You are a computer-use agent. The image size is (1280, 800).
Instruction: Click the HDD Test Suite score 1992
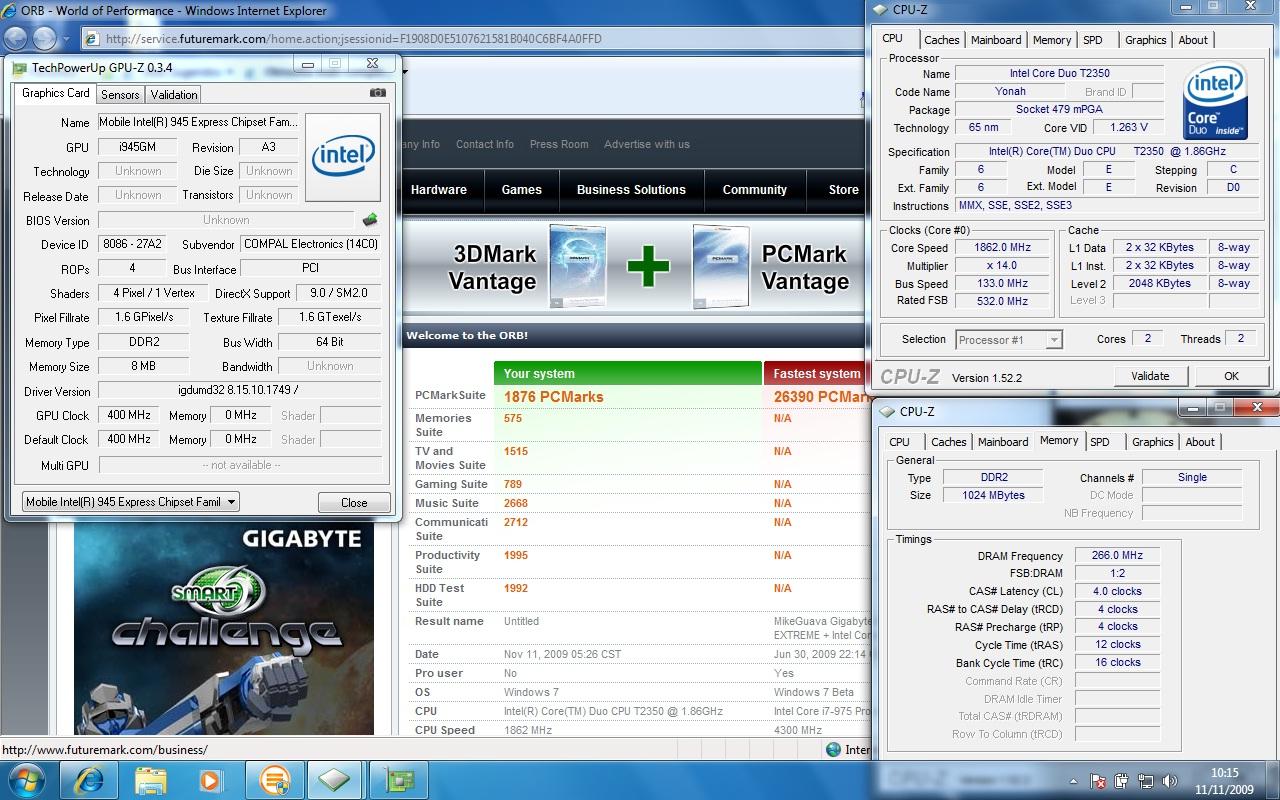point(516,588)
